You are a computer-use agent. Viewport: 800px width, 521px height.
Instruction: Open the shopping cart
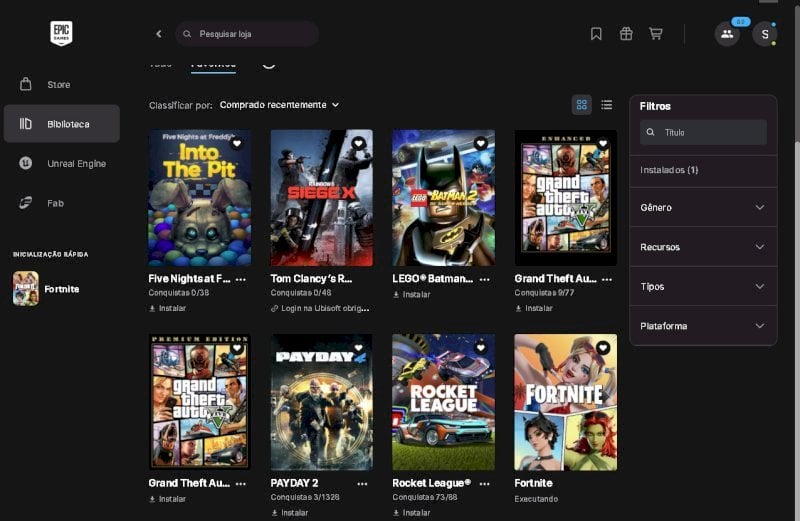pos(656,34)
